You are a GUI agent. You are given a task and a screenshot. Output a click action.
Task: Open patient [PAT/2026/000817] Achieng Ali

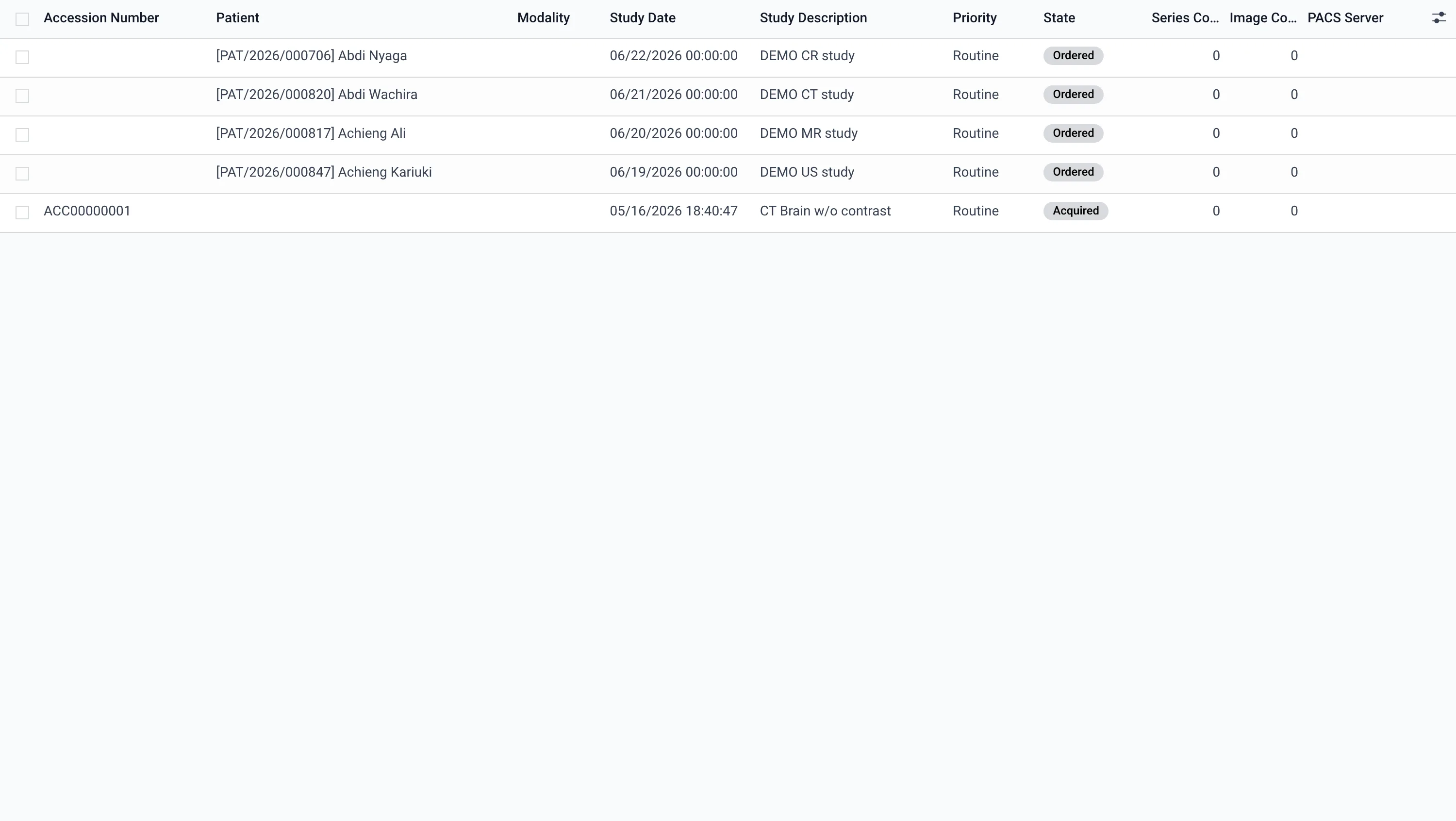[x=310, y=133]
